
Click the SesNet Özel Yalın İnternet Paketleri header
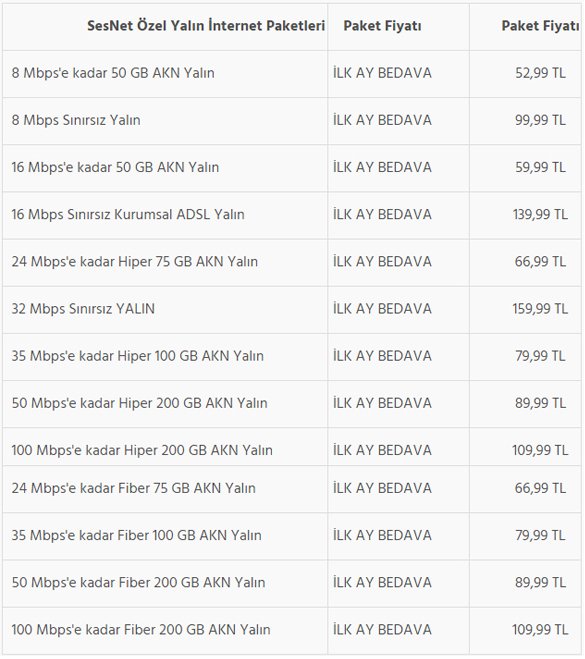[x=206, y=26]
